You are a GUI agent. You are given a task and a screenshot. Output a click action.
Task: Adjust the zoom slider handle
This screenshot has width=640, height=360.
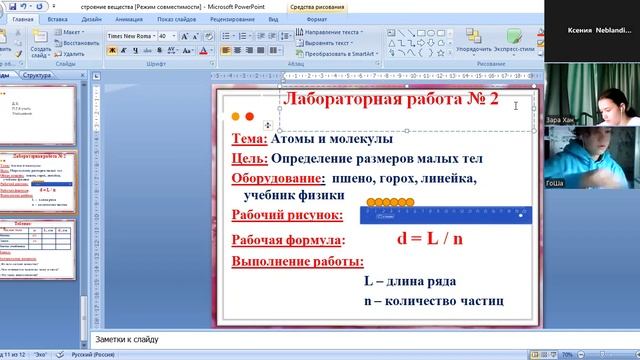click(x=602, y=355)
